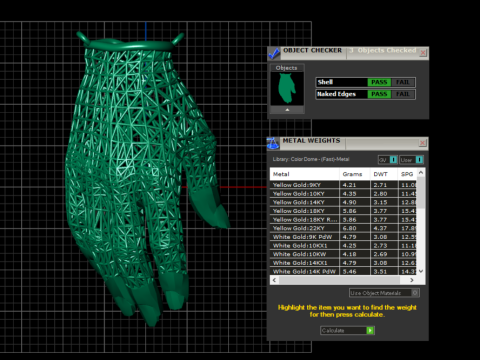This screenshot has width=480, height=360.
Task: Sort by the DWT column header
Action: pyautogui.click(x=384, y=174)
